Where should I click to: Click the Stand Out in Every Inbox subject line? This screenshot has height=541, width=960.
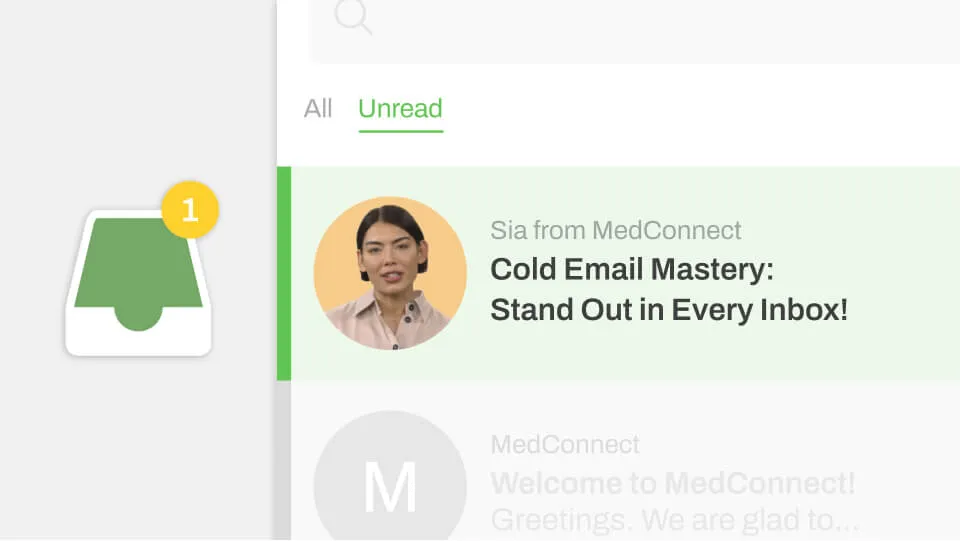tap(669, 310)
